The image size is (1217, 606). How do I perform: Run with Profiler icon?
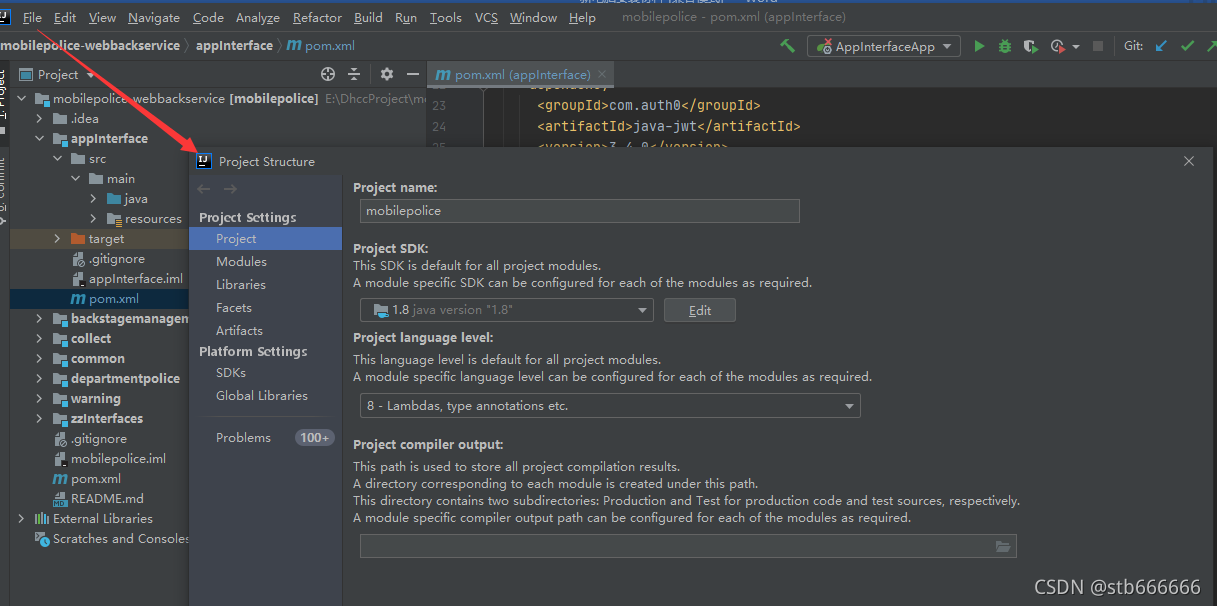1057,46
